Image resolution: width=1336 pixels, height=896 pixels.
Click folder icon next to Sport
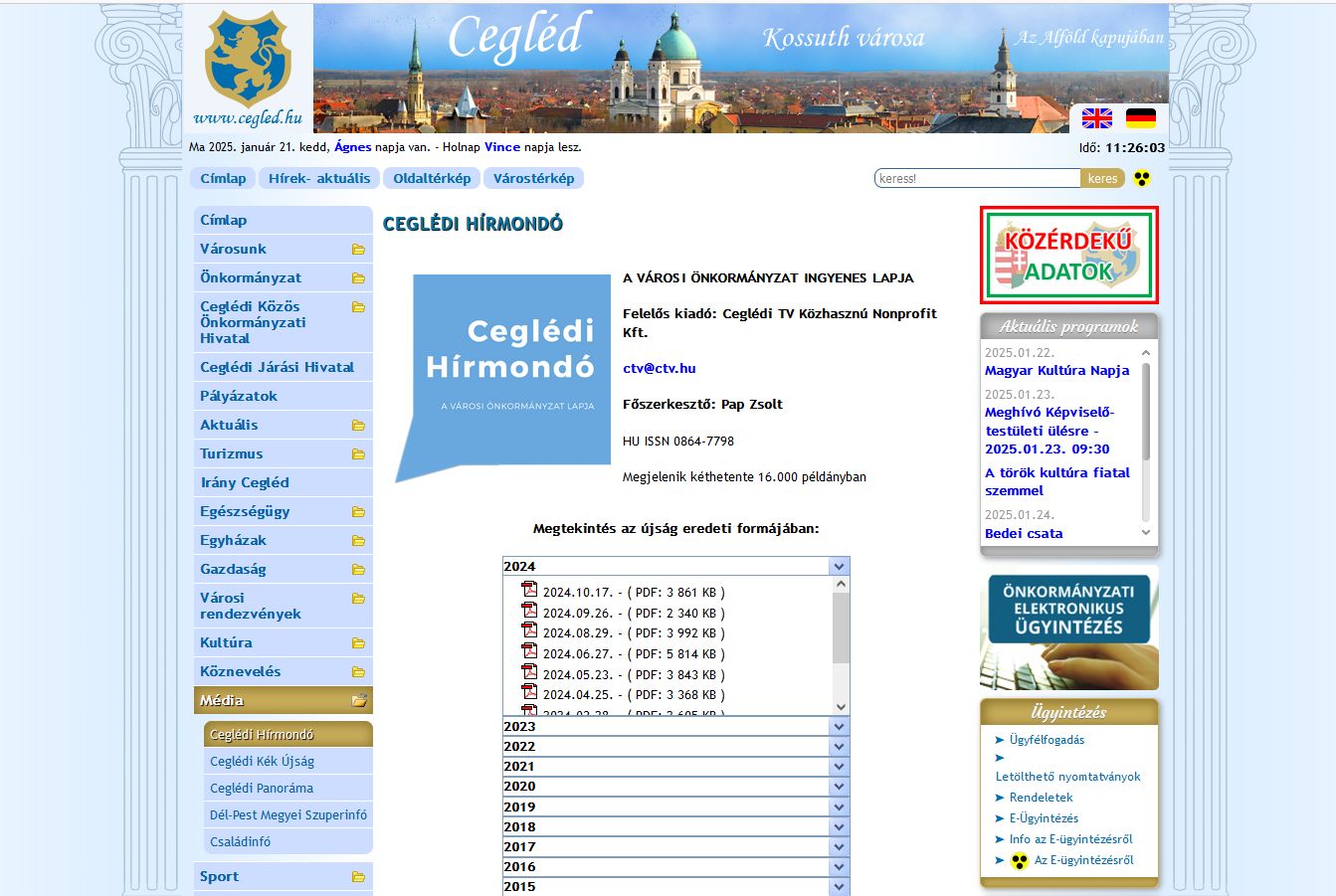click(358, 877)
